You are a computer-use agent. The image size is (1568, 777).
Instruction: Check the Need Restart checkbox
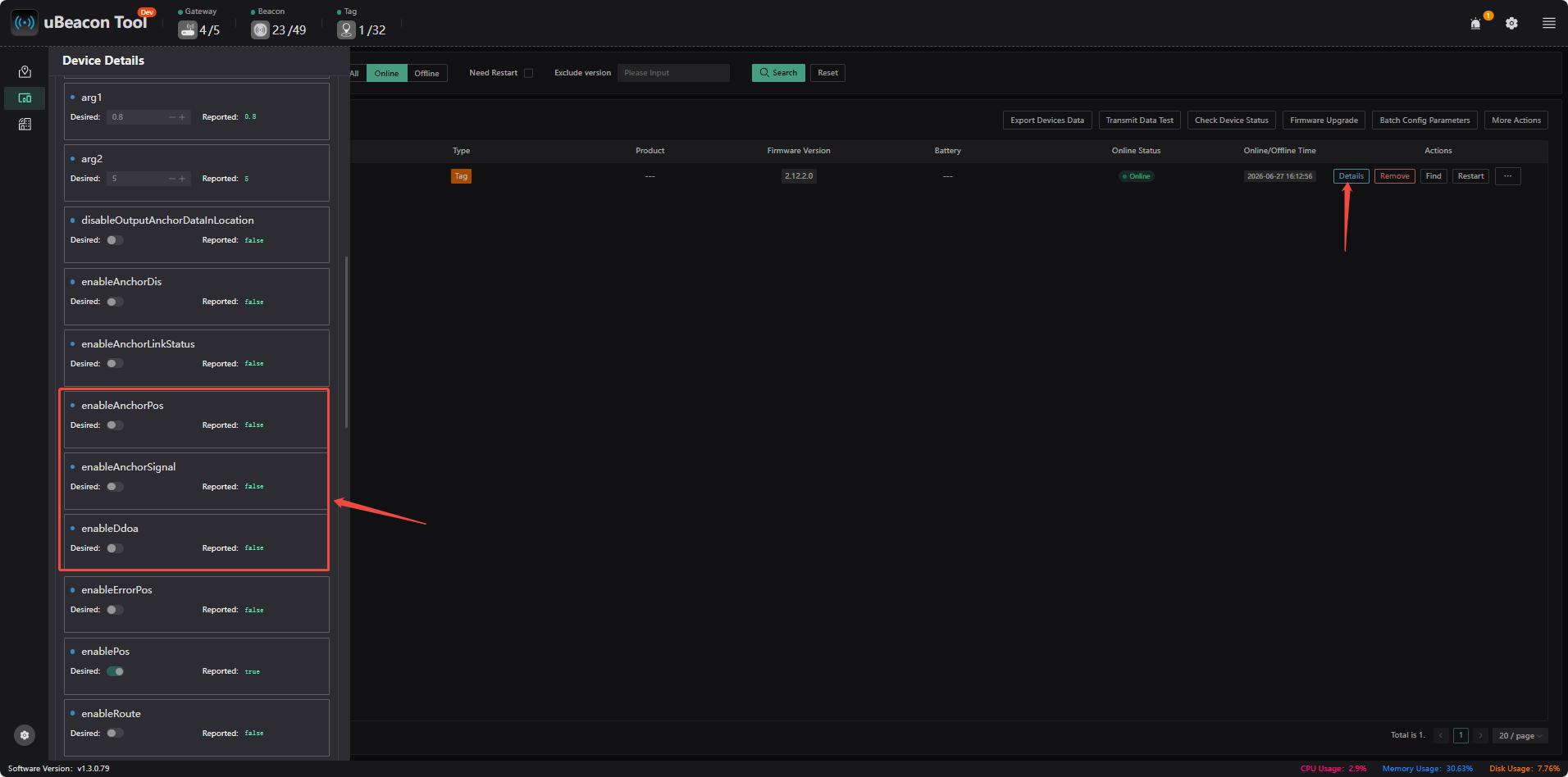pos(528,73)
